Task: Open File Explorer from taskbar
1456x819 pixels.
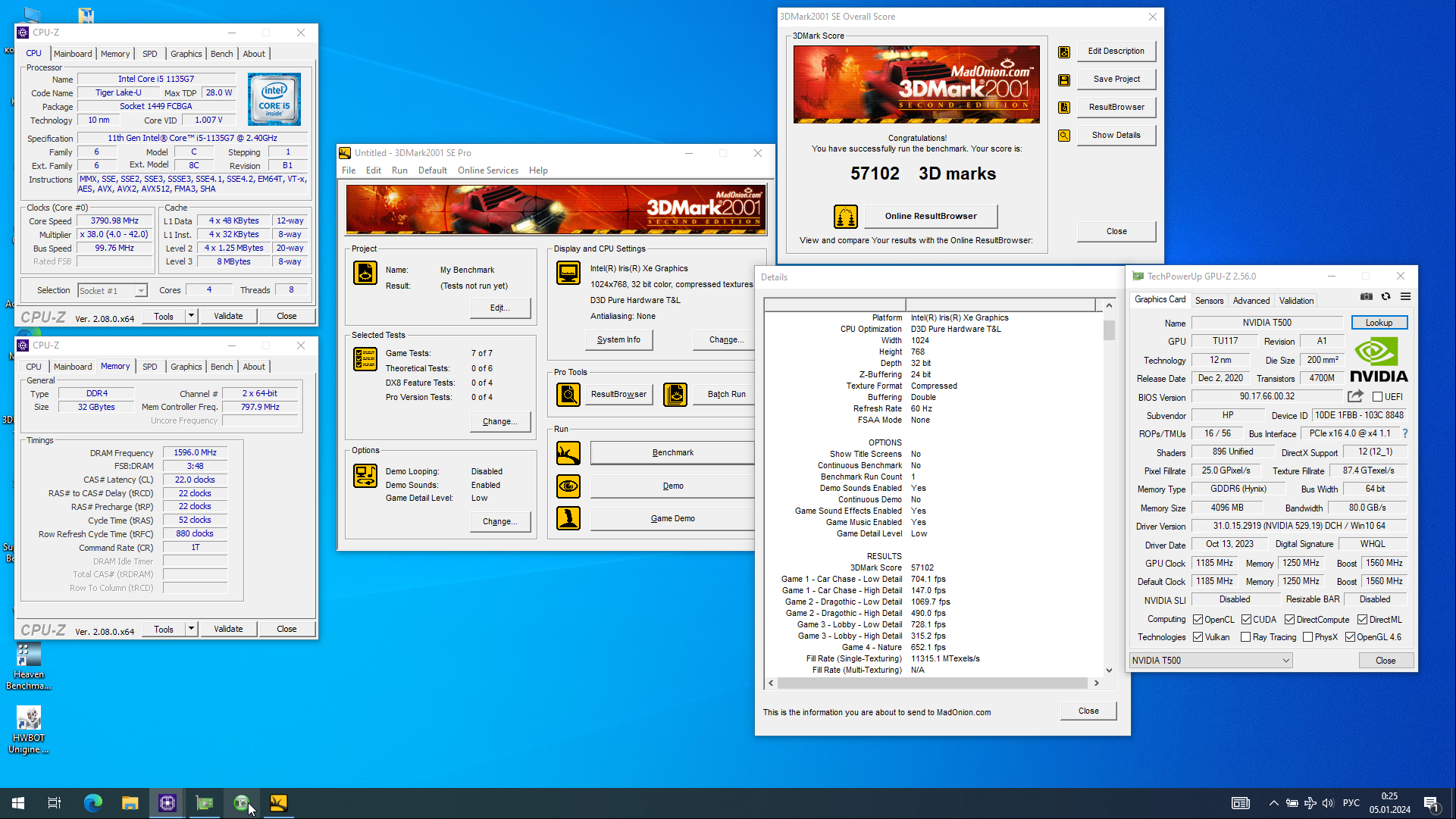Action: (130, 803)
